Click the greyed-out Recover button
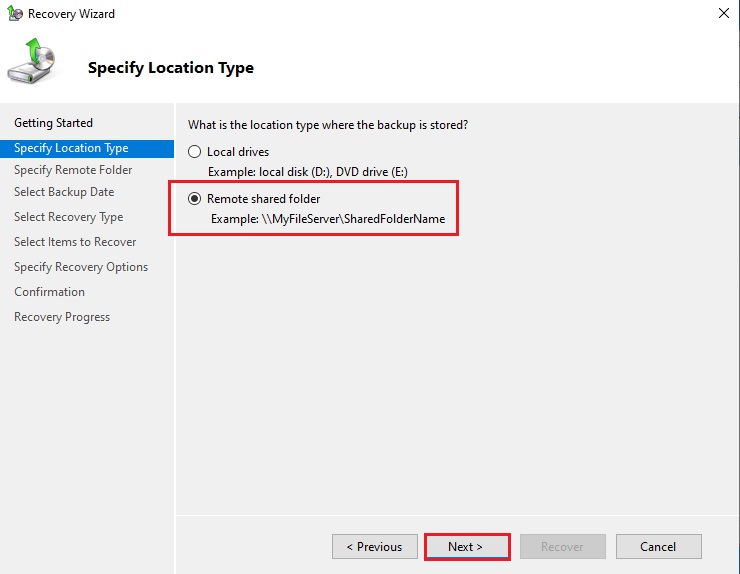 [562, 547]
